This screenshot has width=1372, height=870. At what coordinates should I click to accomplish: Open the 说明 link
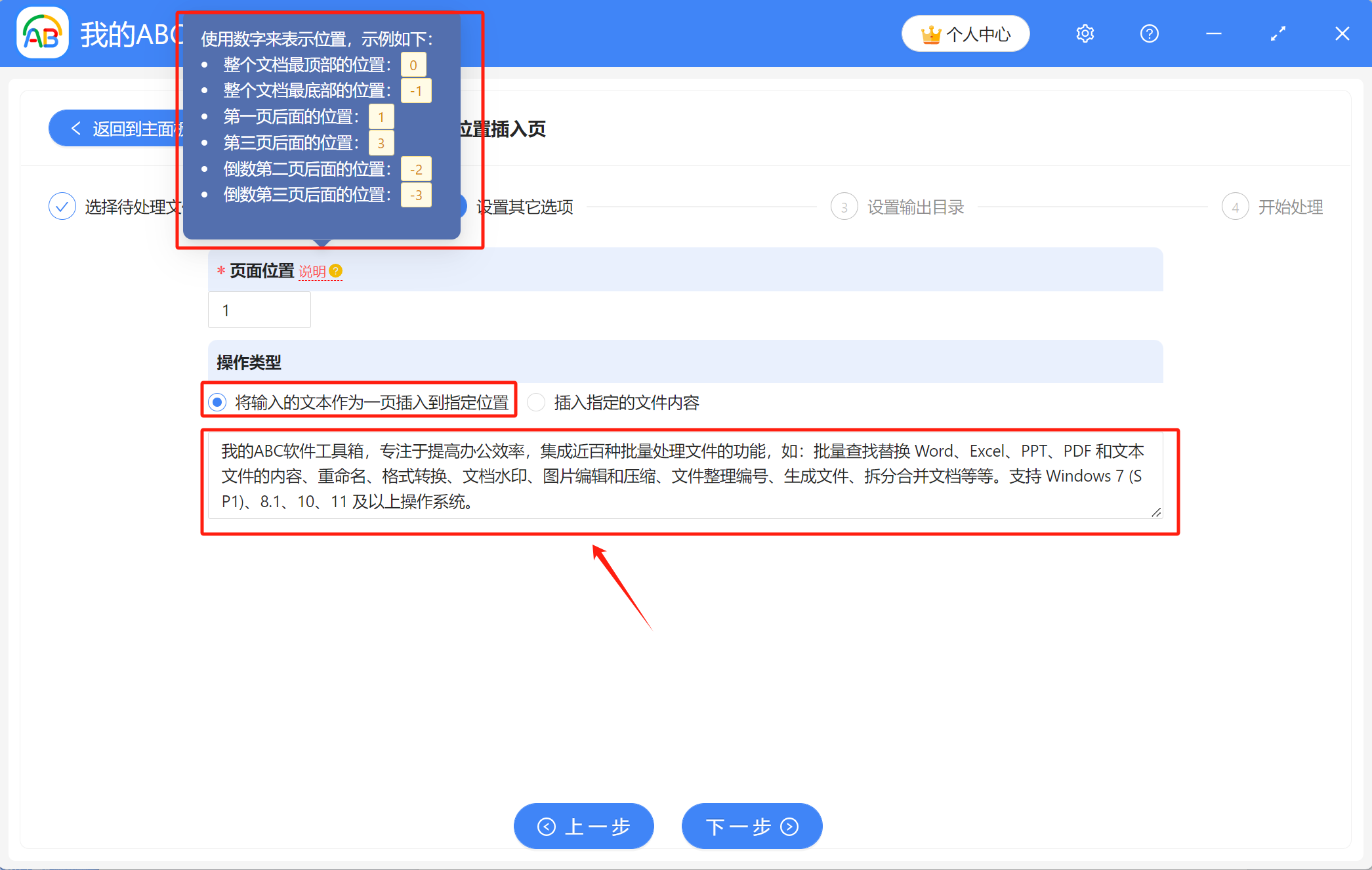313,270
